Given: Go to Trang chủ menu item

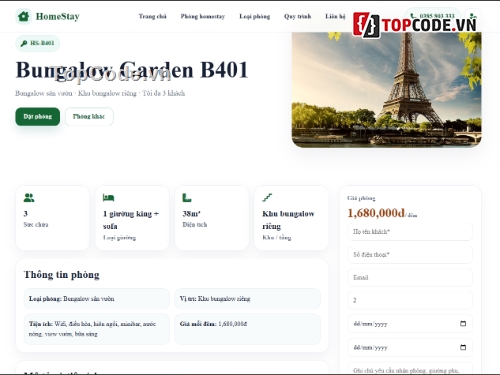Looking at the screenshot, I should pos(153,16).
